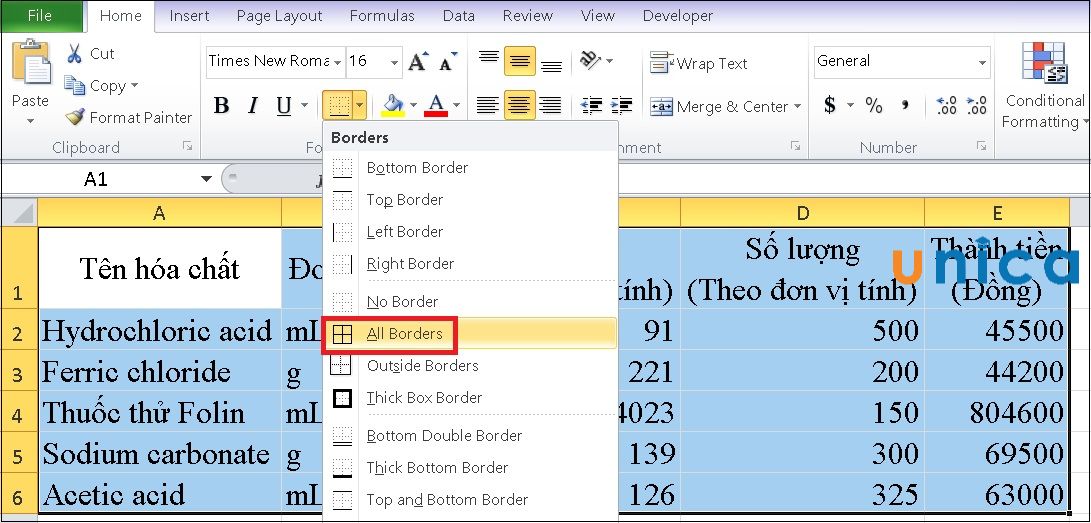This screenshot has width=1091, height=523.
Task: Select the Format Painter brush
Action: pyautogui.click(x=76, y=117)
